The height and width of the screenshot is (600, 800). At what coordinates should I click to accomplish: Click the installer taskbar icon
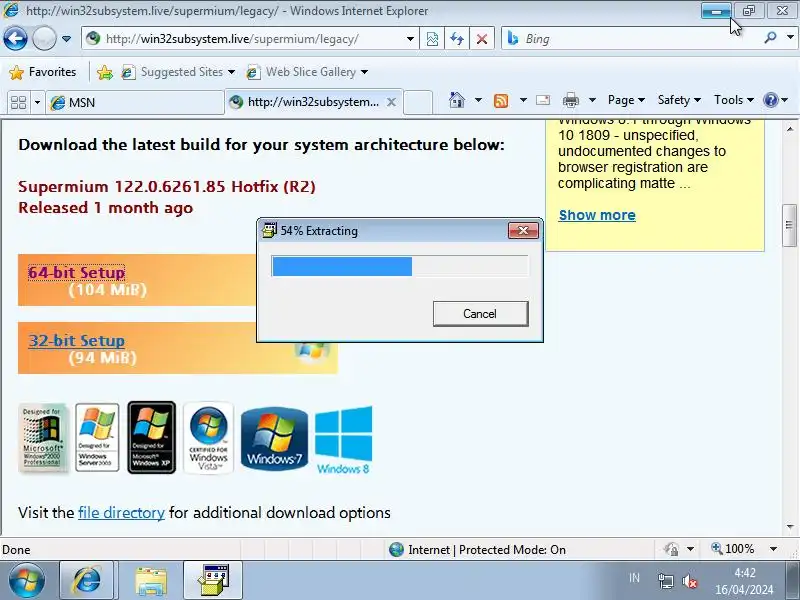tap(213, 581)
